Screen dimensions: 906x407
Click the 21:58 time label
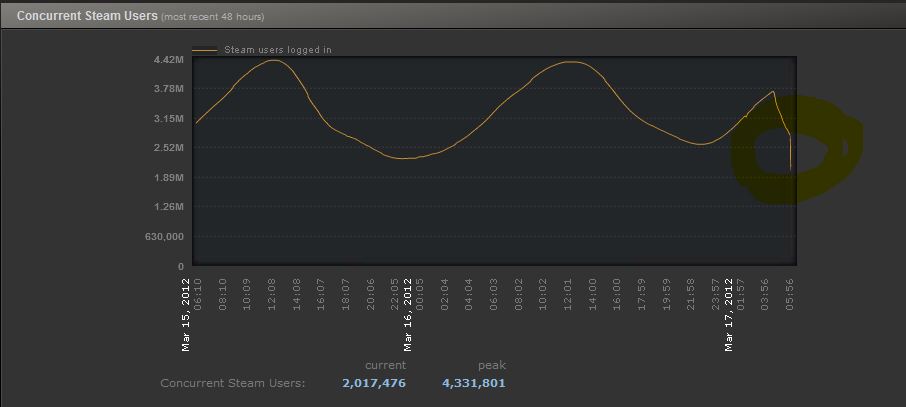click(x=691, y=295)
